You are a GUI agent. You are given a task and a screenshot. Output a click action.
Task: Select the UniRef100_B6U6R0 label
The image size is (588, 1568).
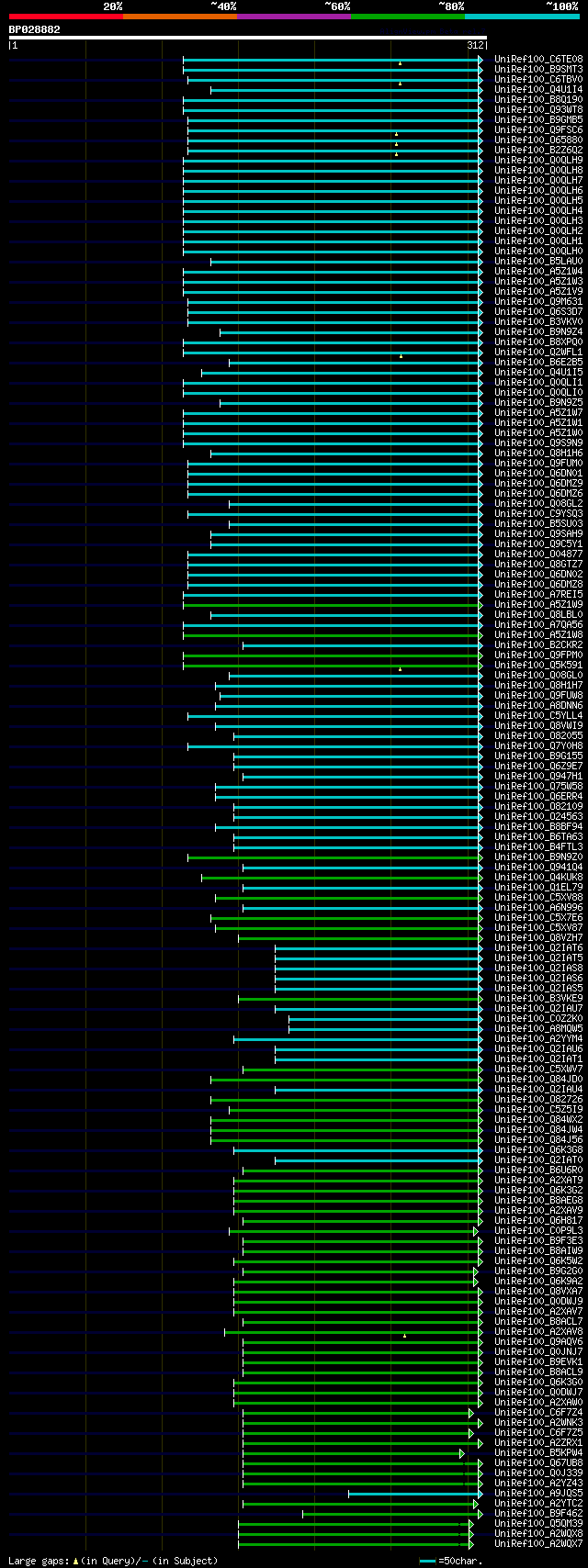point(538,1170)
